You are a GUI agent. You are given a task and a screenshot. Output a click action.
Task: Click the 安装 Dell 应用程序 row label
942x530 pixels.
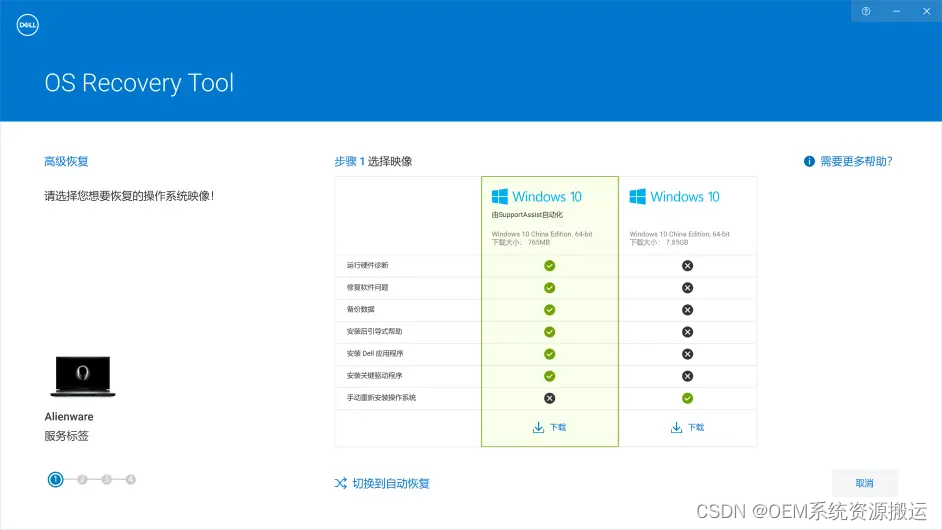tap(375, 353)
